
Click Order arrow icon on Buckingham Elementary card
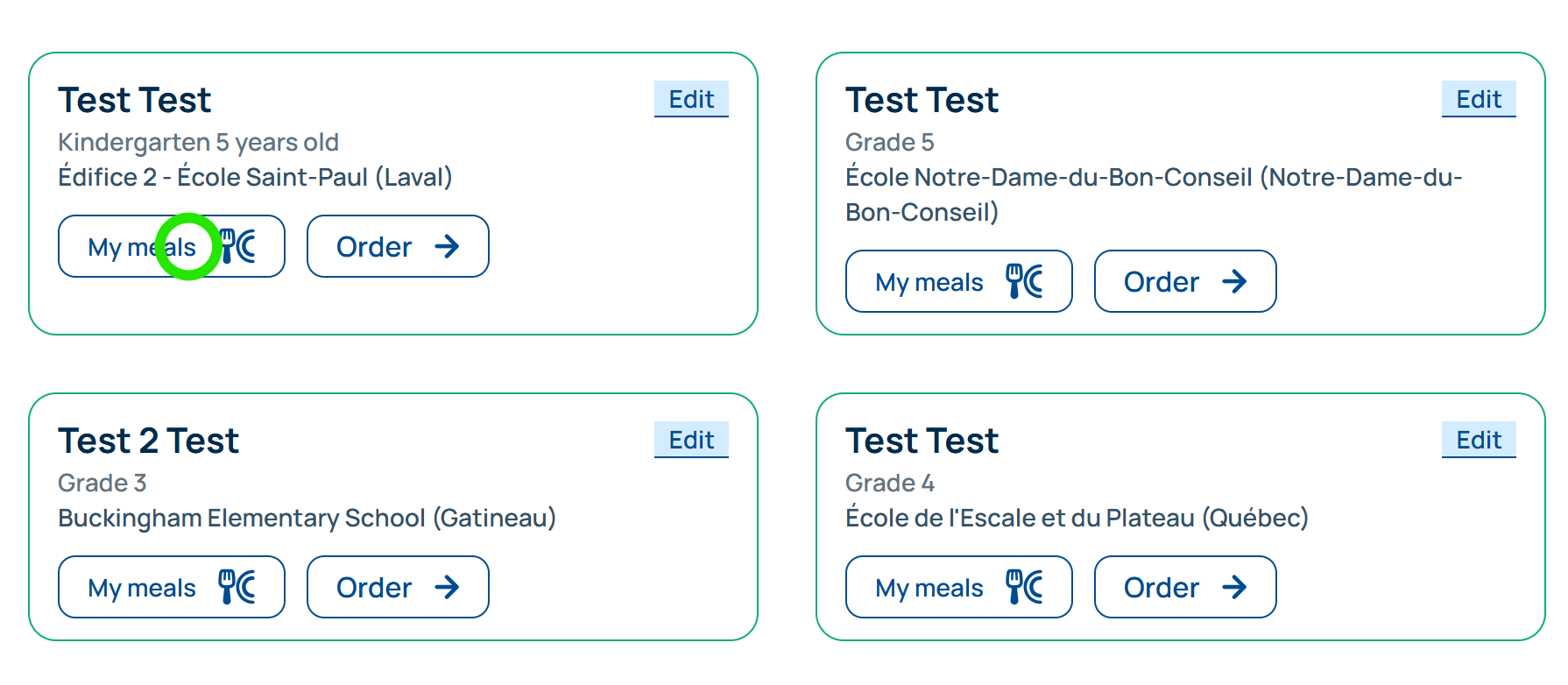tap(447, 587)
